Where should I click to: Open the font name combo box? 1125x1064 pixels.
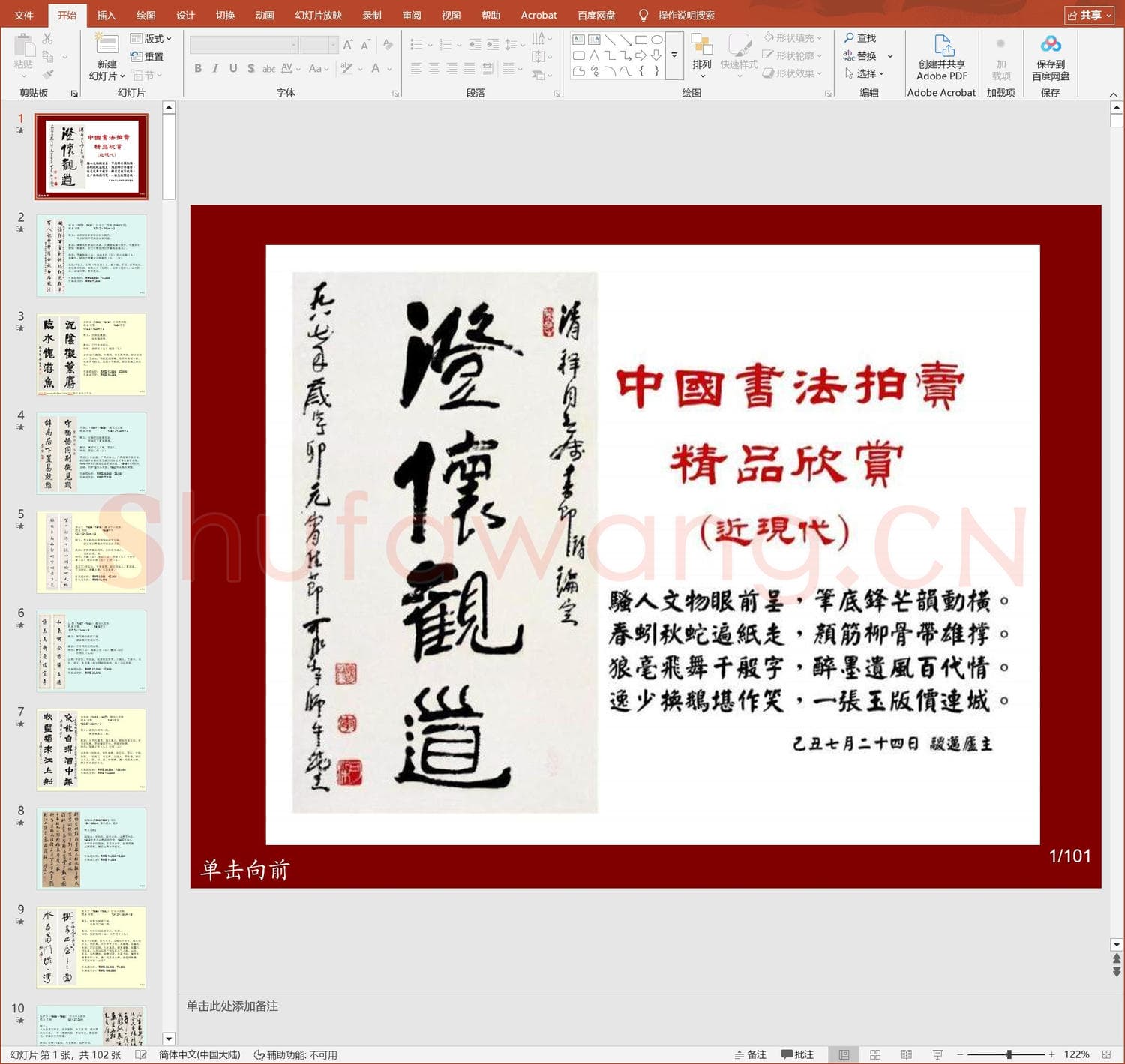click(x=244, y=46)
